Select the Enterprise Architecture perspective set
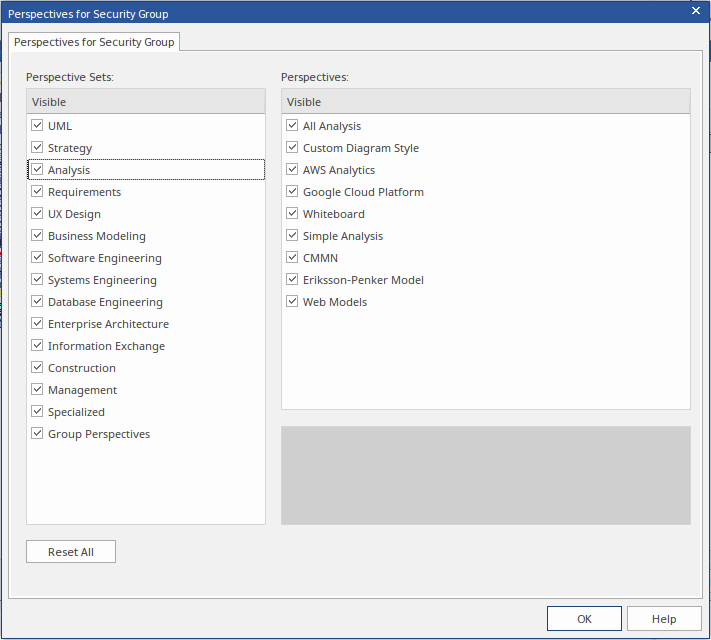 point(108,324)
